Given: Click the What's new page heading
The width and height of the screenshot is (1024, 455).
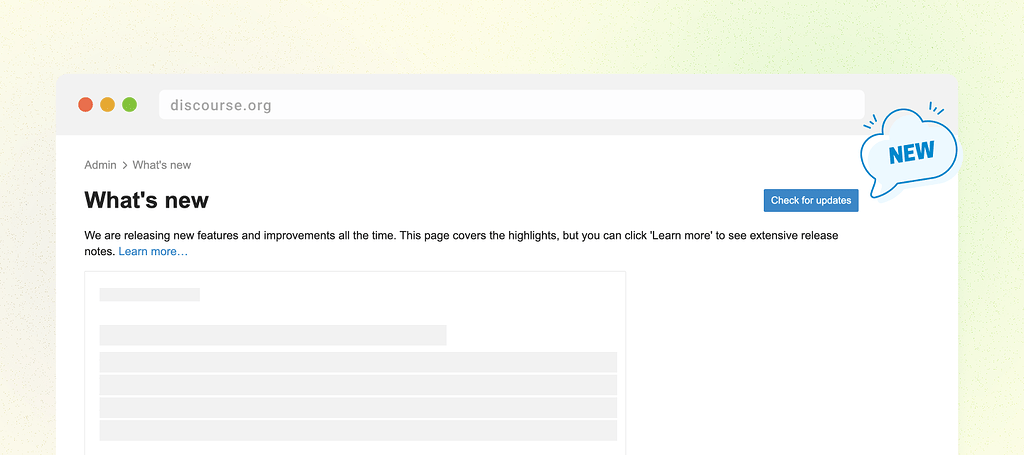Looking at the screenshot, I should 147,200.
